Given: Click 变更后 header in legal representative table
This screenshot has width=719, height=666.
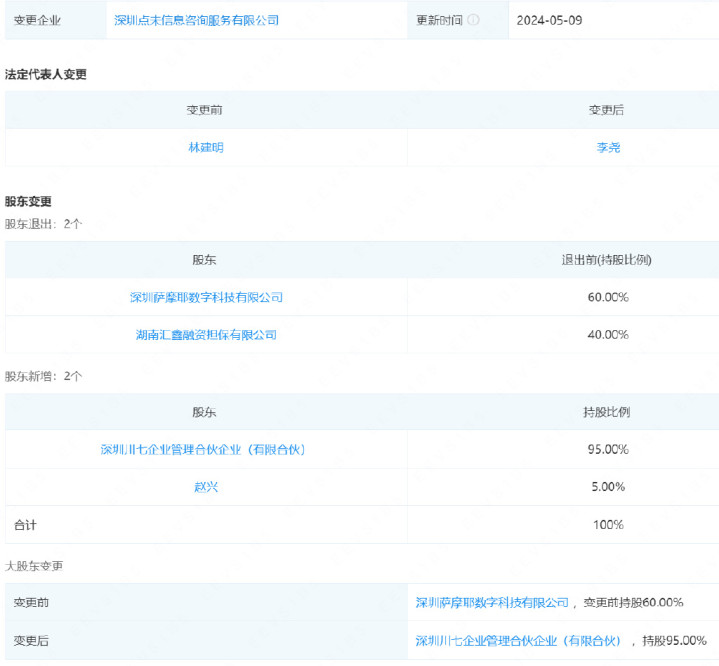Looking at the screenshot, I should click(606, 110).
